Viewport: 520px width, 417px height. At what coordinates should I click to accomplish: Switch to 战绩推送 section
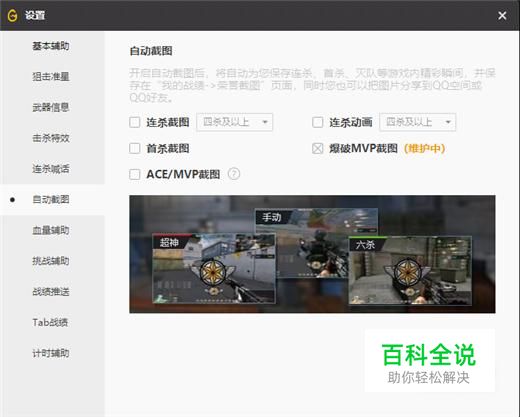pyautogui.click(x=52, y=291)
